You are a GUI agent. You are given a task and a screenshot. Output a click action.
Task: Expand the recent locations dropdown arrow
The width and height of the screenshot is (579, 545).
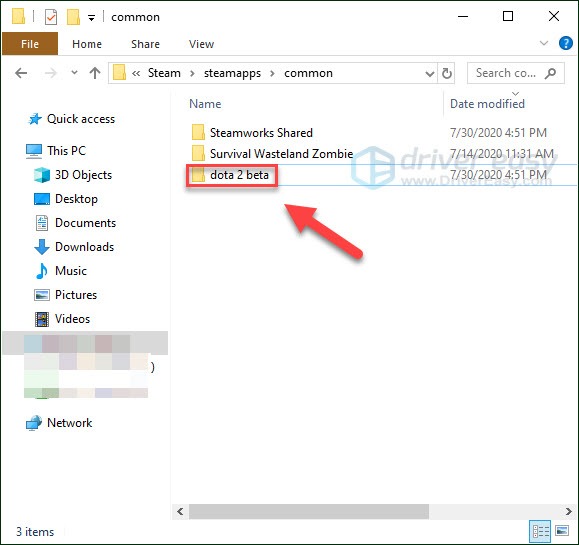74,73
